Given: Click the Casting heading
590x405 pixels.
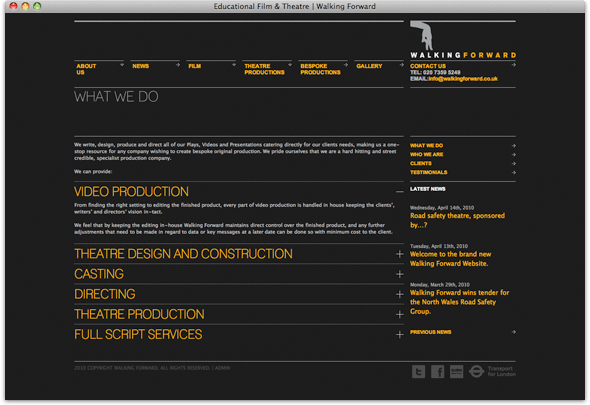Looking at the screenshot, I should (x=99, y=274).
